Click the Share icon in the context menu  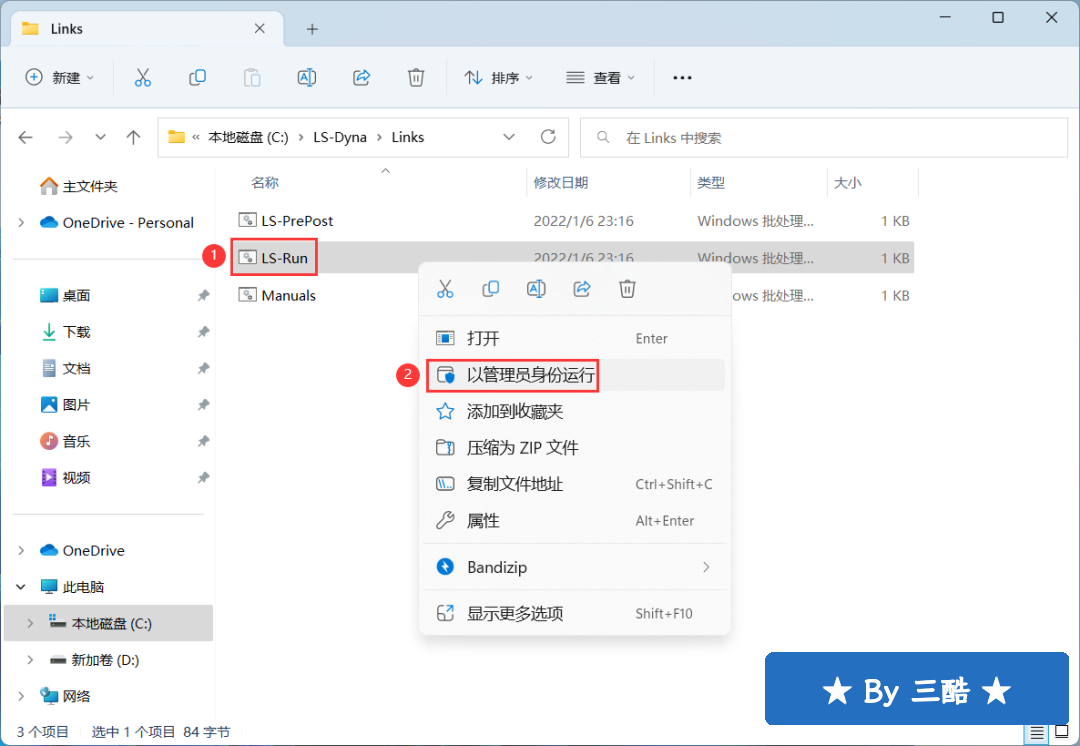pos(582,289)
